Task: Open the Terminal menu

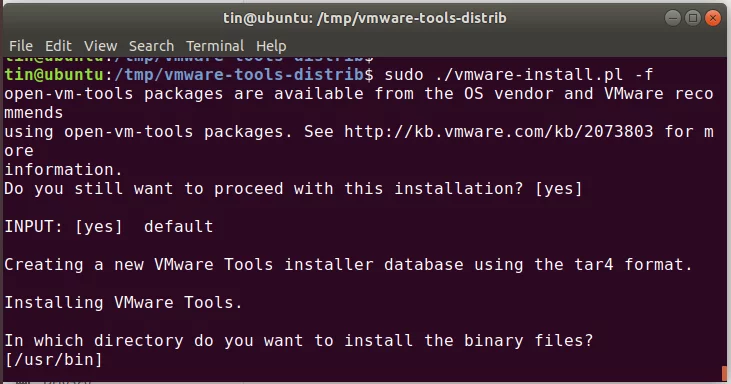Action: tap(215, 46)
